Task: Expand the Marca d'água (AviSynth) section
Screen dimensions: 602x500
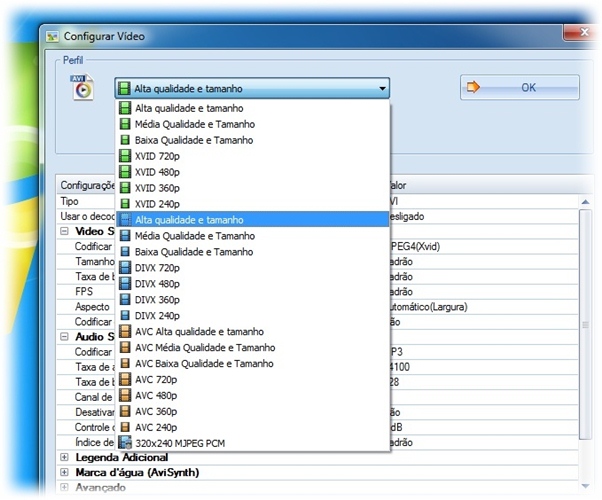Action: click(65, 472)
